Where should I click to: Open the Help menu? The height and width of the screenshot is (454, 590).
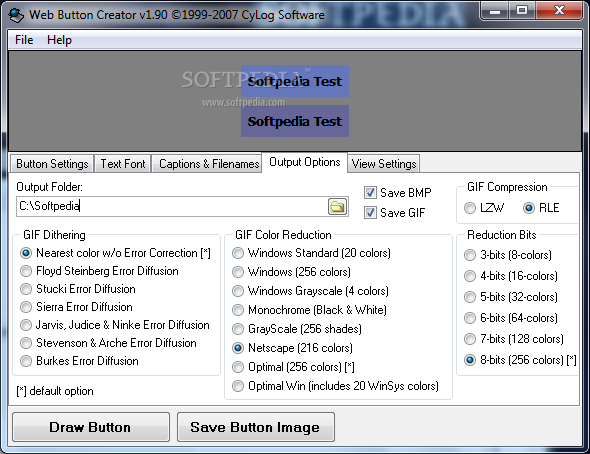pyautogui.click(x=59, y=40)
